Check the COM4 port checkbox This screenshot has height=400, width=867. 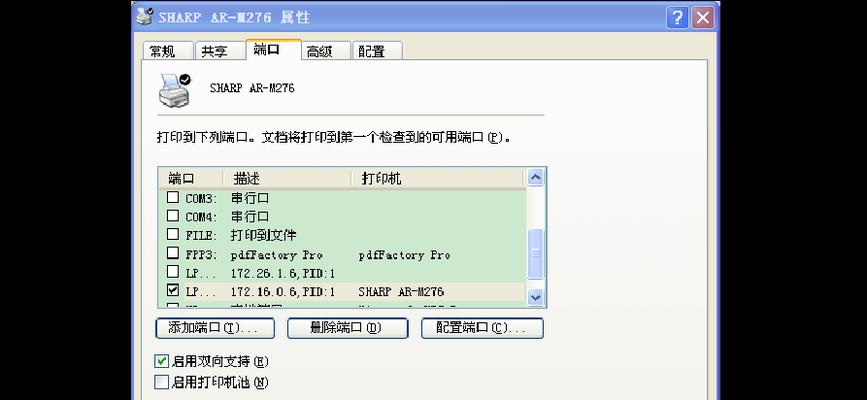[x=173, y=216]
